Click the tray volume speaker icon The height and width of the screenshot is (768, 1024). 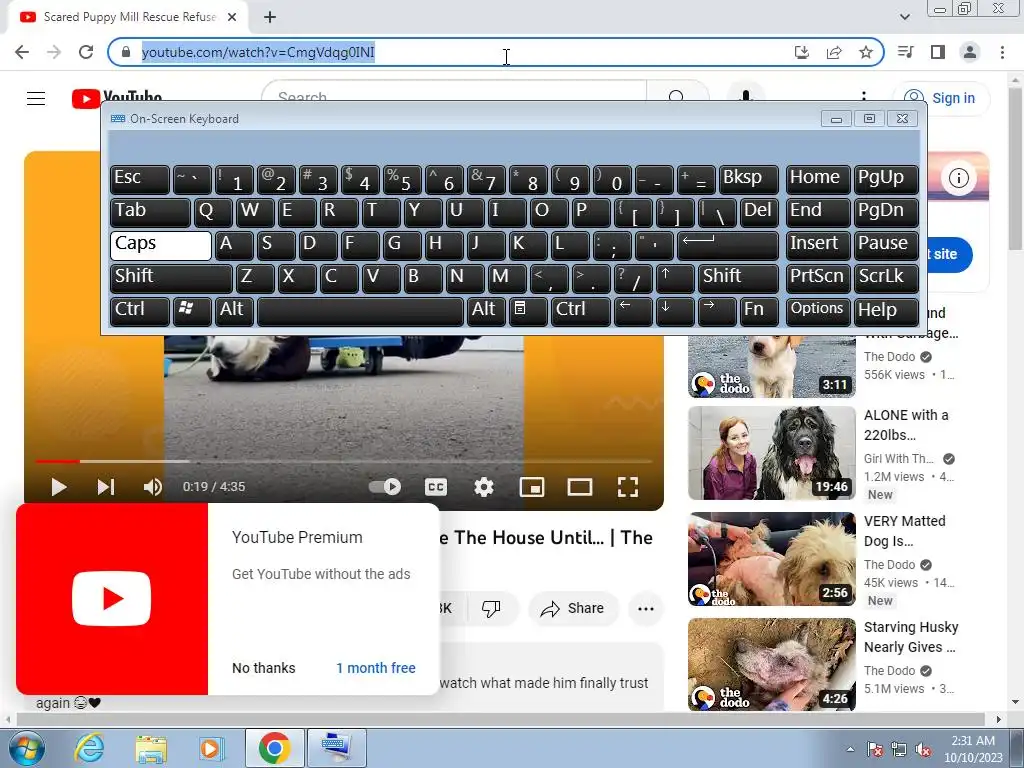coord(923,749)
